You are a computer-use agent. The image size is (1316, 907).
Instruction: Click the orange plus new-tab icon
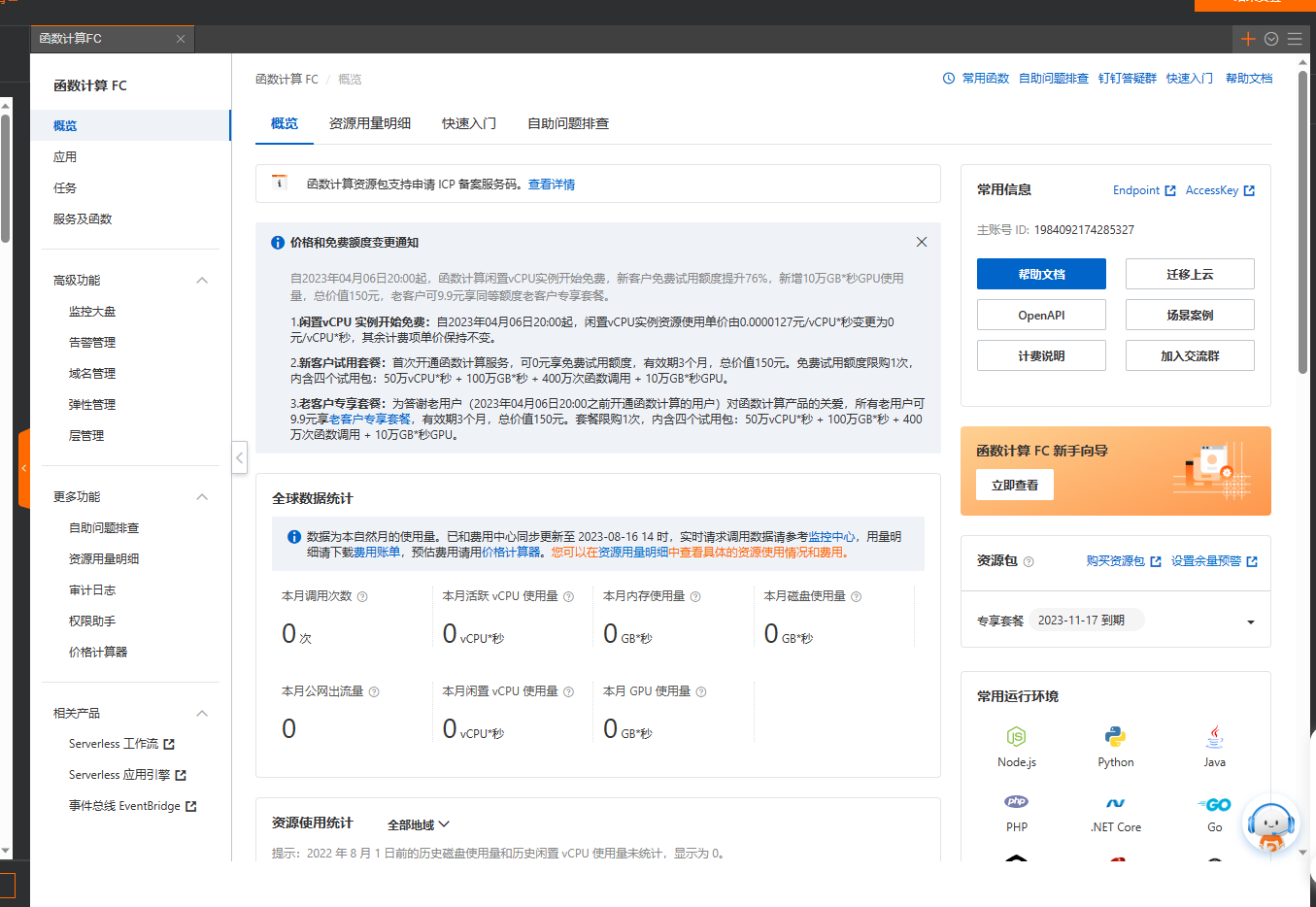[x=1249, y=39]
